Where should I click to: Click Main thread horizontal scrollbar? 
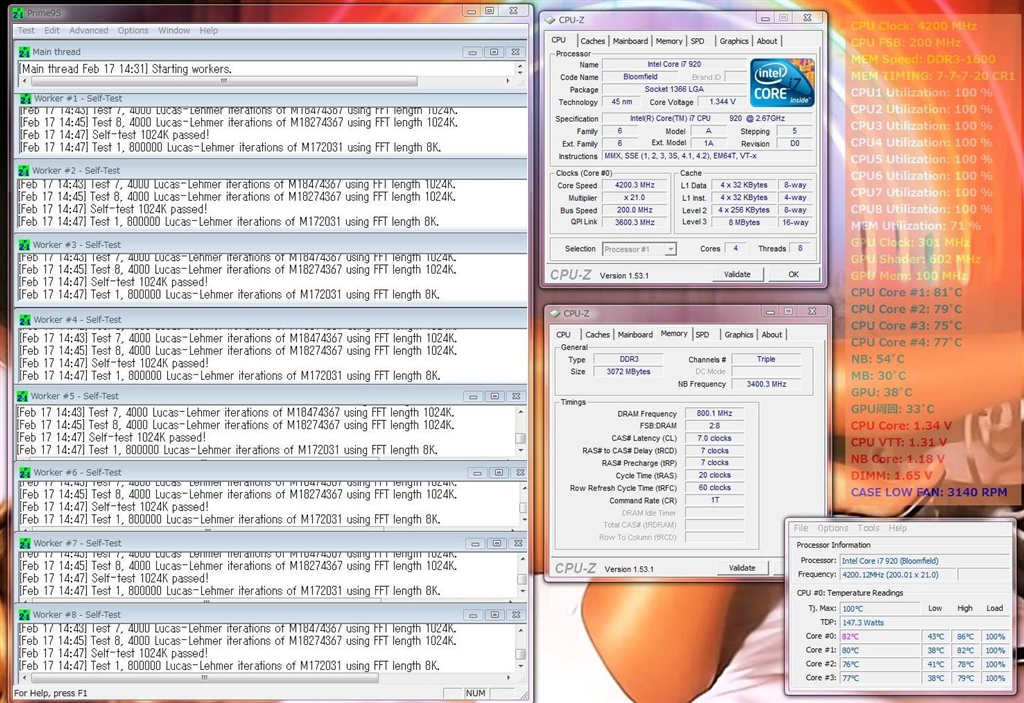point(225,81)
